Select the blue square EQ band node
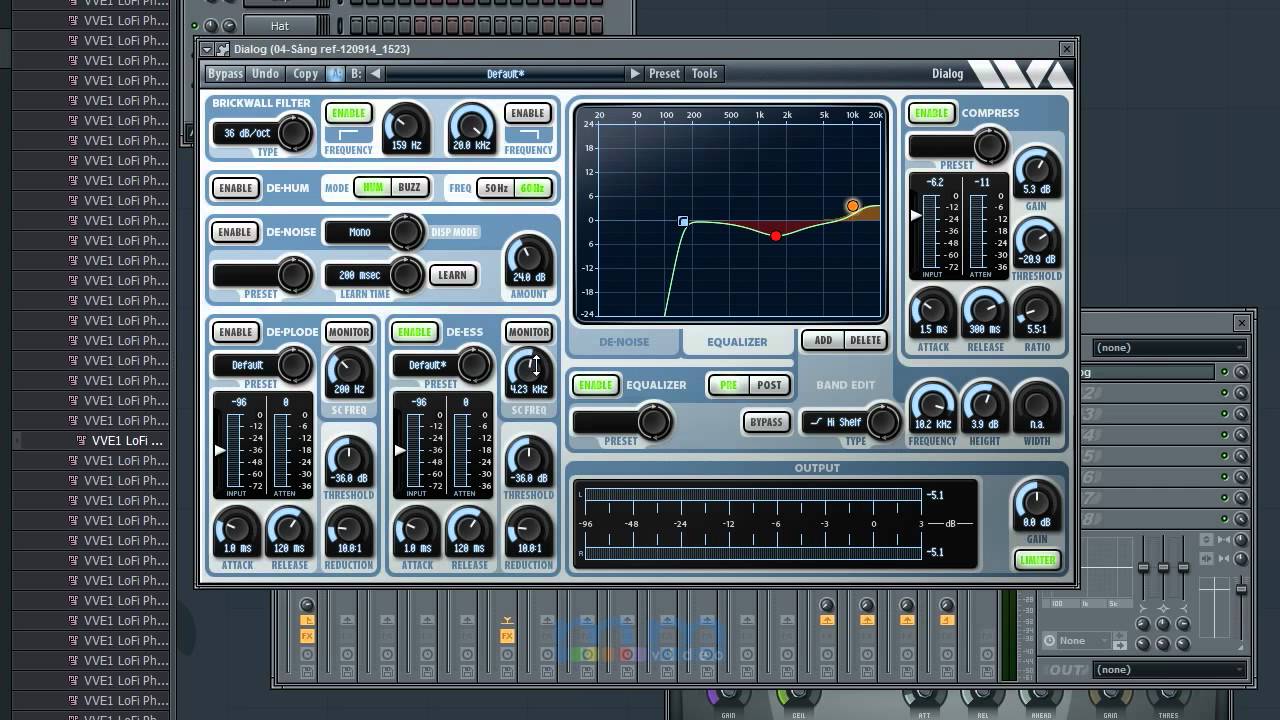The image size is (1280, 720). tap(683, 221)
